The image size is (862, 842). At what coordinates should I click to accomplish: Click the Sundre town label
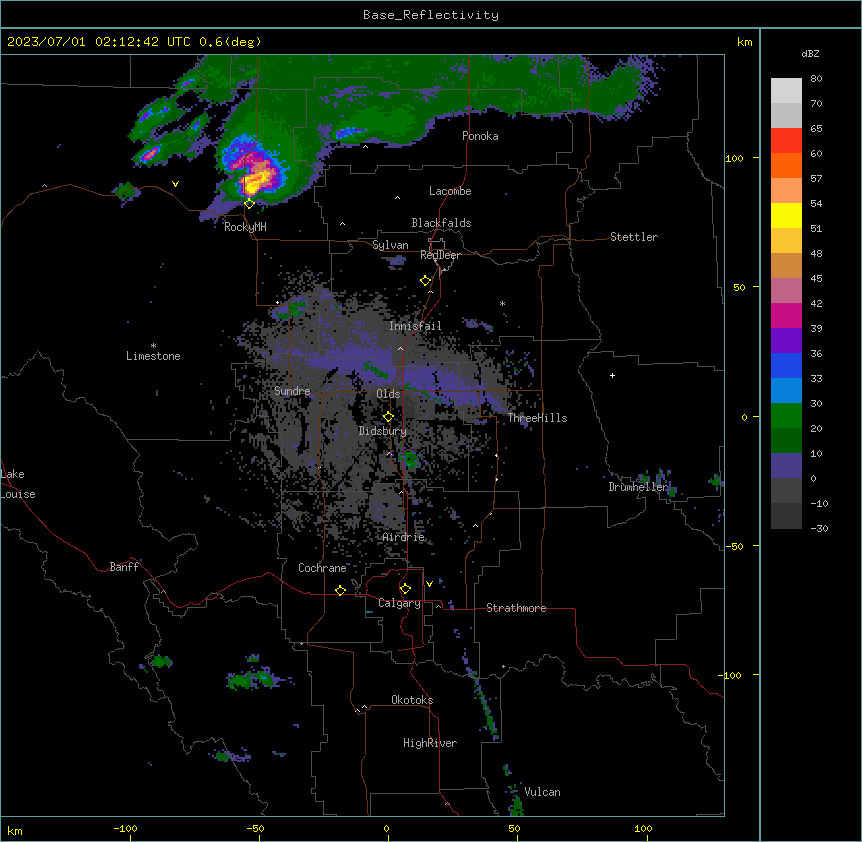(x=292, y=391)
